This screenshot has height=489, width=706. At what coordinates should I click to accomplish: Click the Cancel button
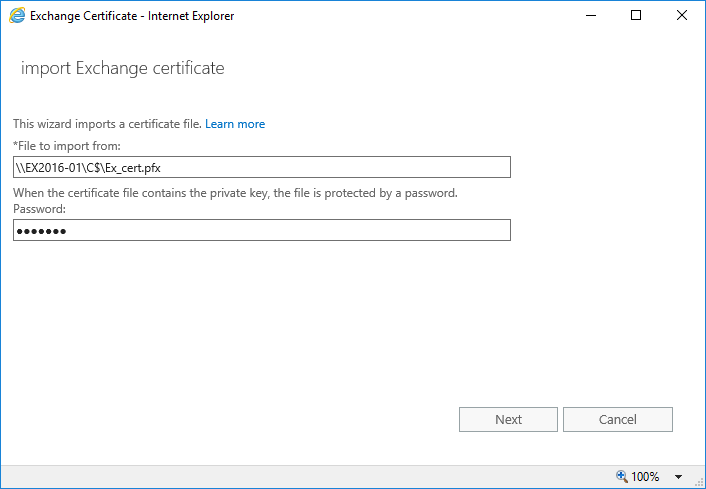pos(618,419)
